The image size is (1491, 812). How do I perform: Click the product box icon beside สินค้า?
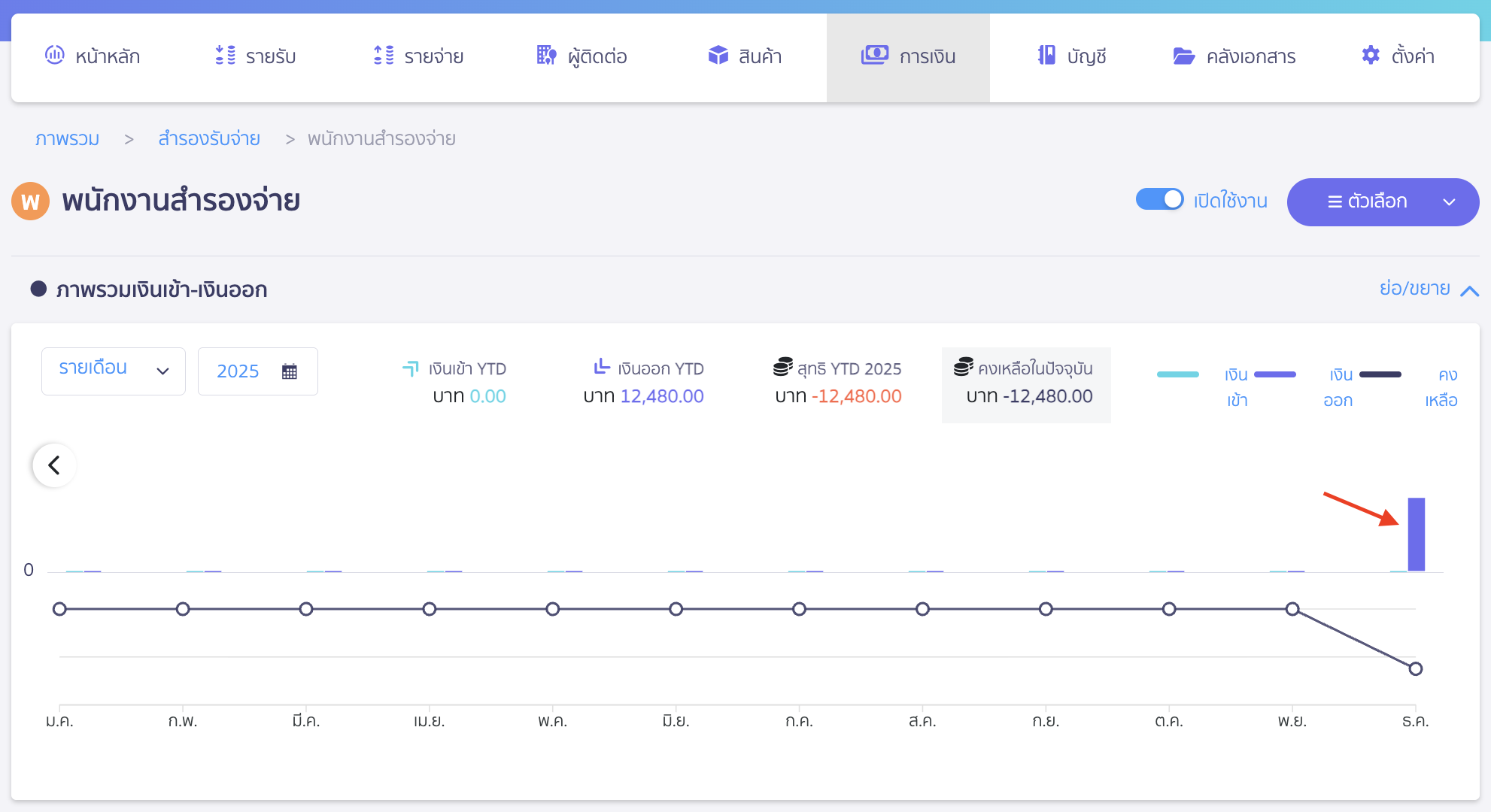click(718, 56)
